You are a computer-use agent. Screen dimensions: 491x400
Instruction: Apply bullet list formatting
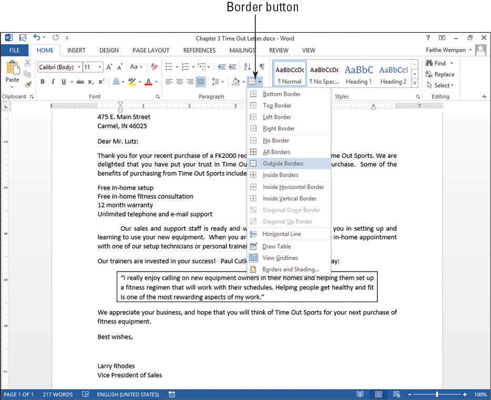tap(169, 67)
